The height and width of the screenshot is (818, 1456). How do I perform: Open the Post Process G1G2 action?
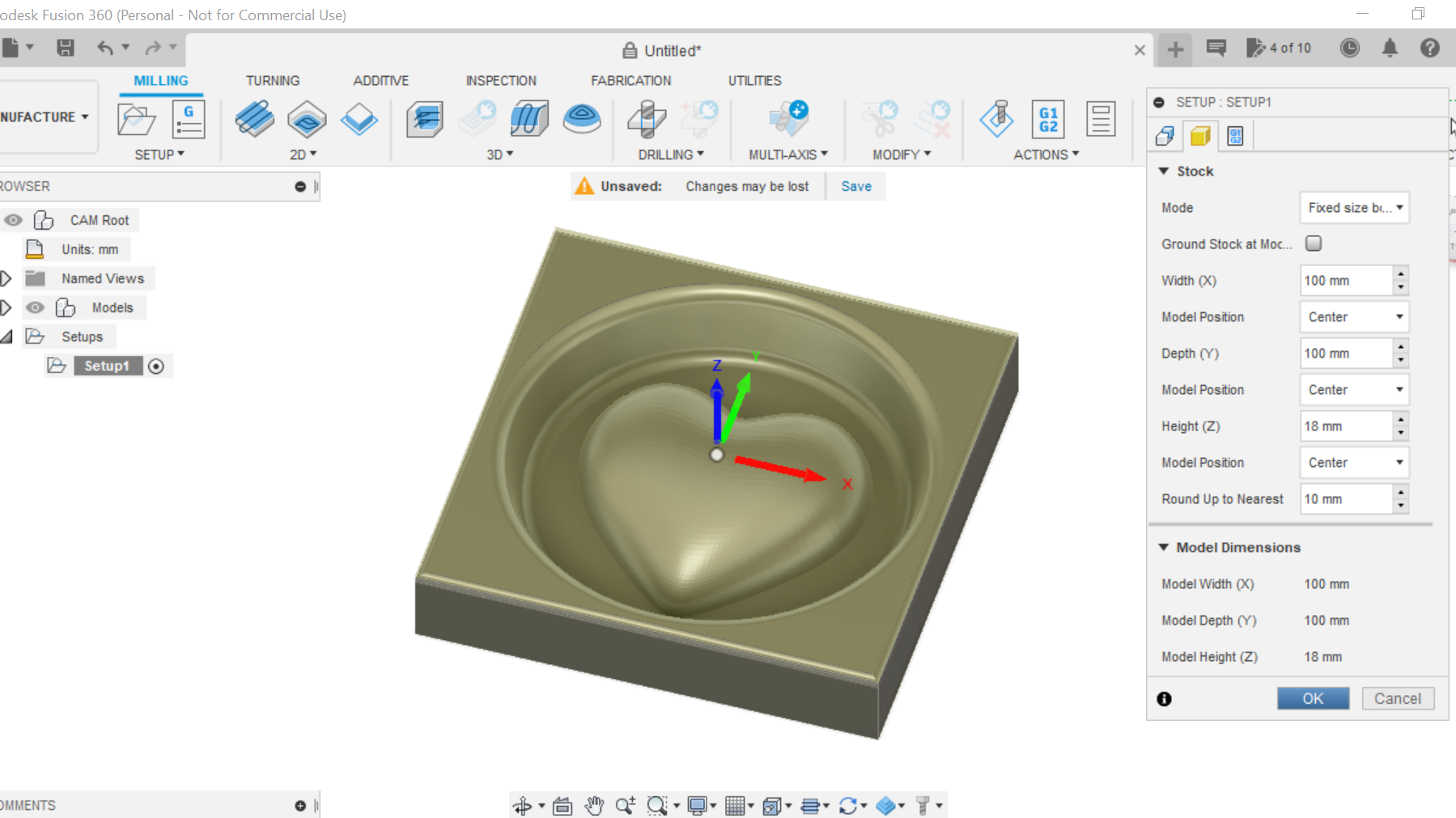1047,119
